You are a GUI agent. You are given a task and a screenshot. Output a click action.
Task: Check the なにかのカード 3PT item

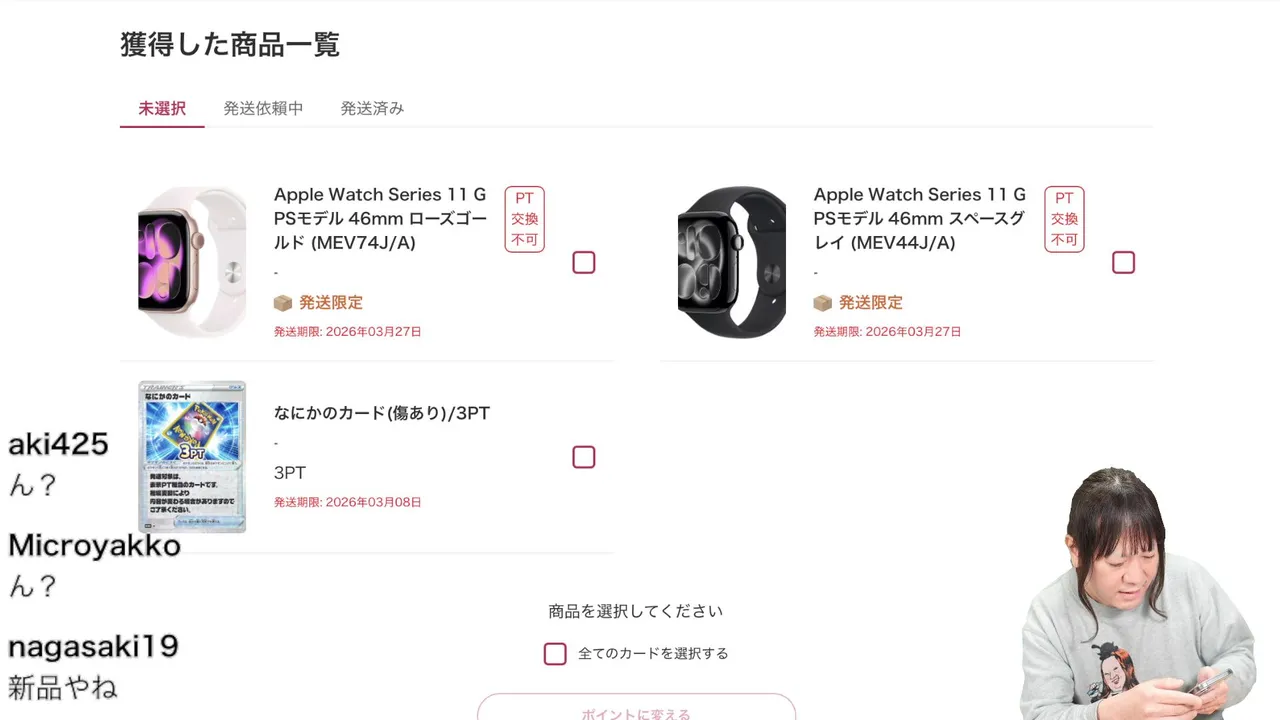point(584,457)
